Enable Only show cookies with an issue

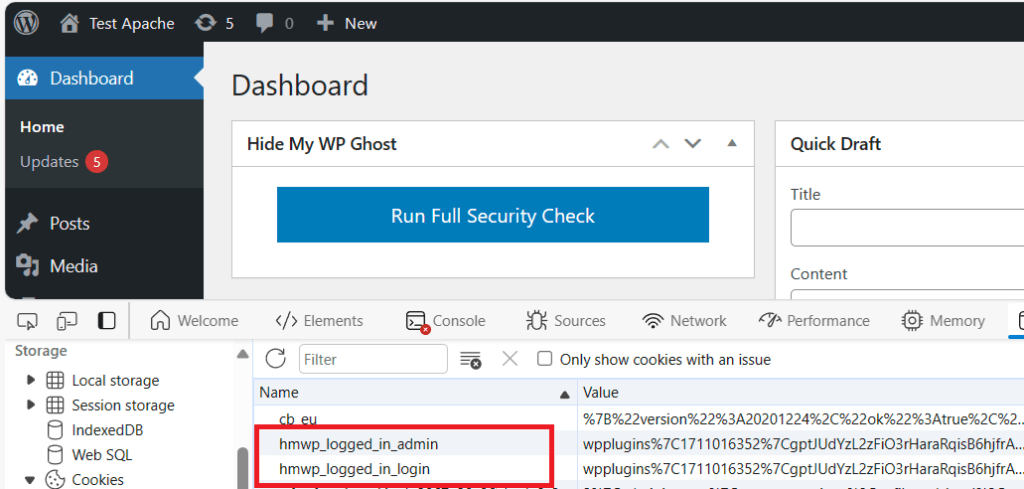(545, 358)
